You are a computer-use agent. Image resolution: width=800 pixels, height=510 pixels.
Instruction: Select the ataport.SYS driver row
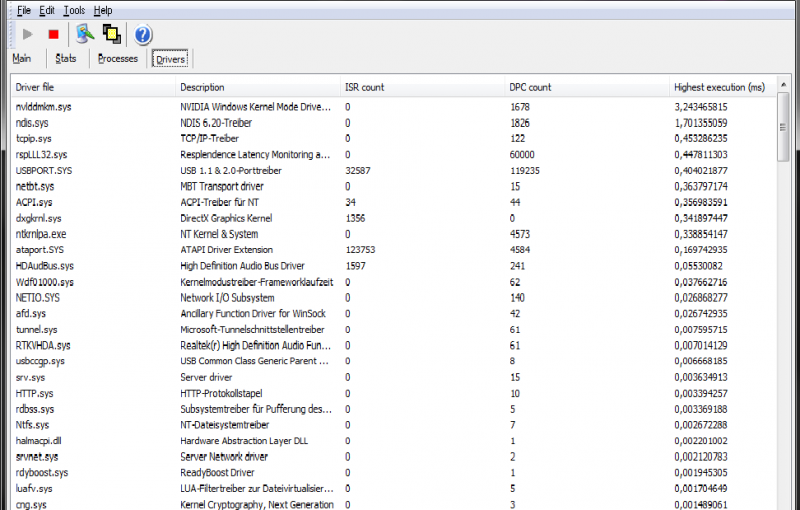coord(394,250)
